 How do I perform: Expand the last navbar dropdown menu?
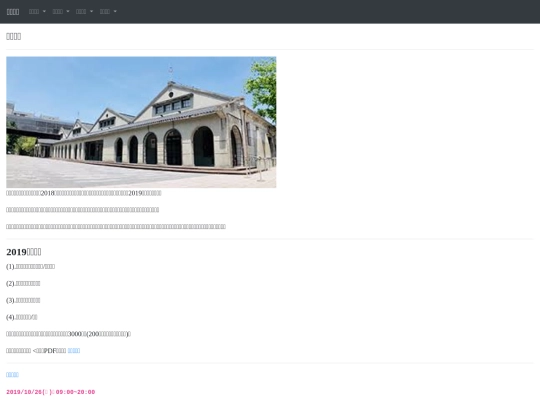pyautogui.click(x=108, y=12)
